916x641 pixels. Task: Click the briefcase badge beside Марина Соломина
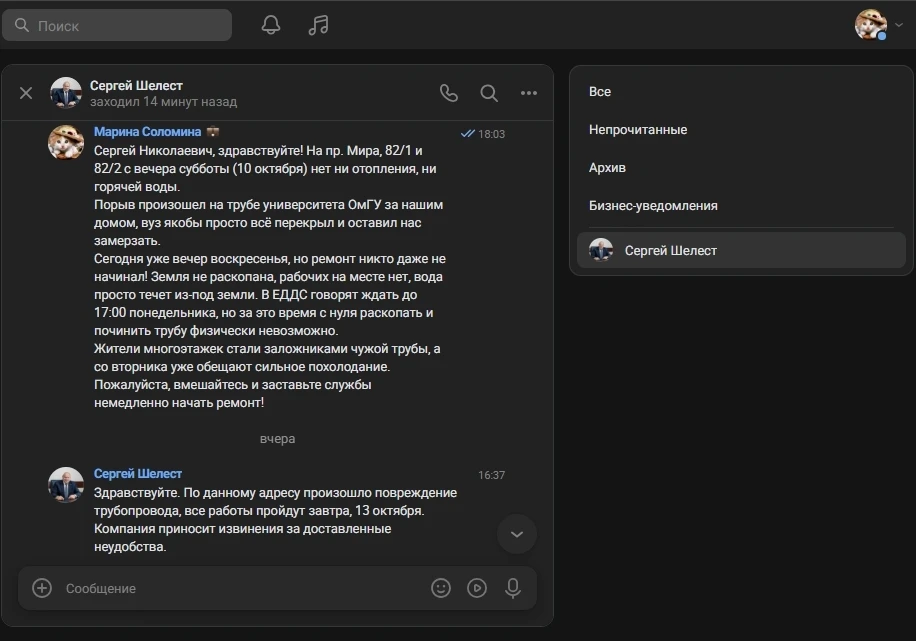point(213,131)
